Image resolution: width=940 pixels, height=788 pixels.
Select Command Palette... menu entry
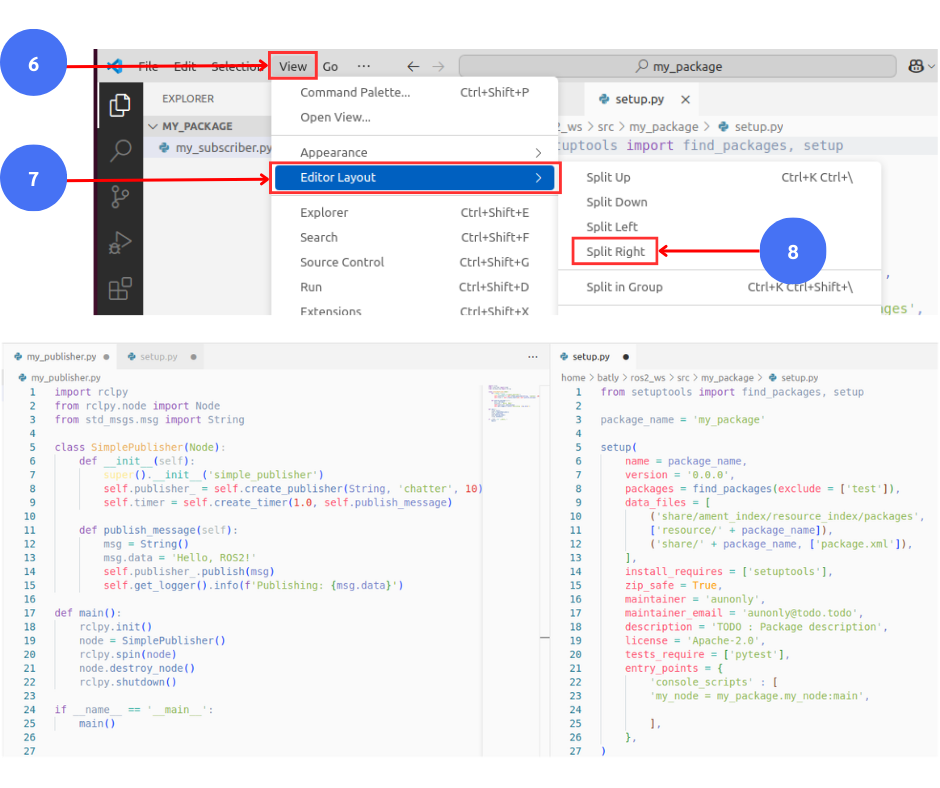pos(355,92)
